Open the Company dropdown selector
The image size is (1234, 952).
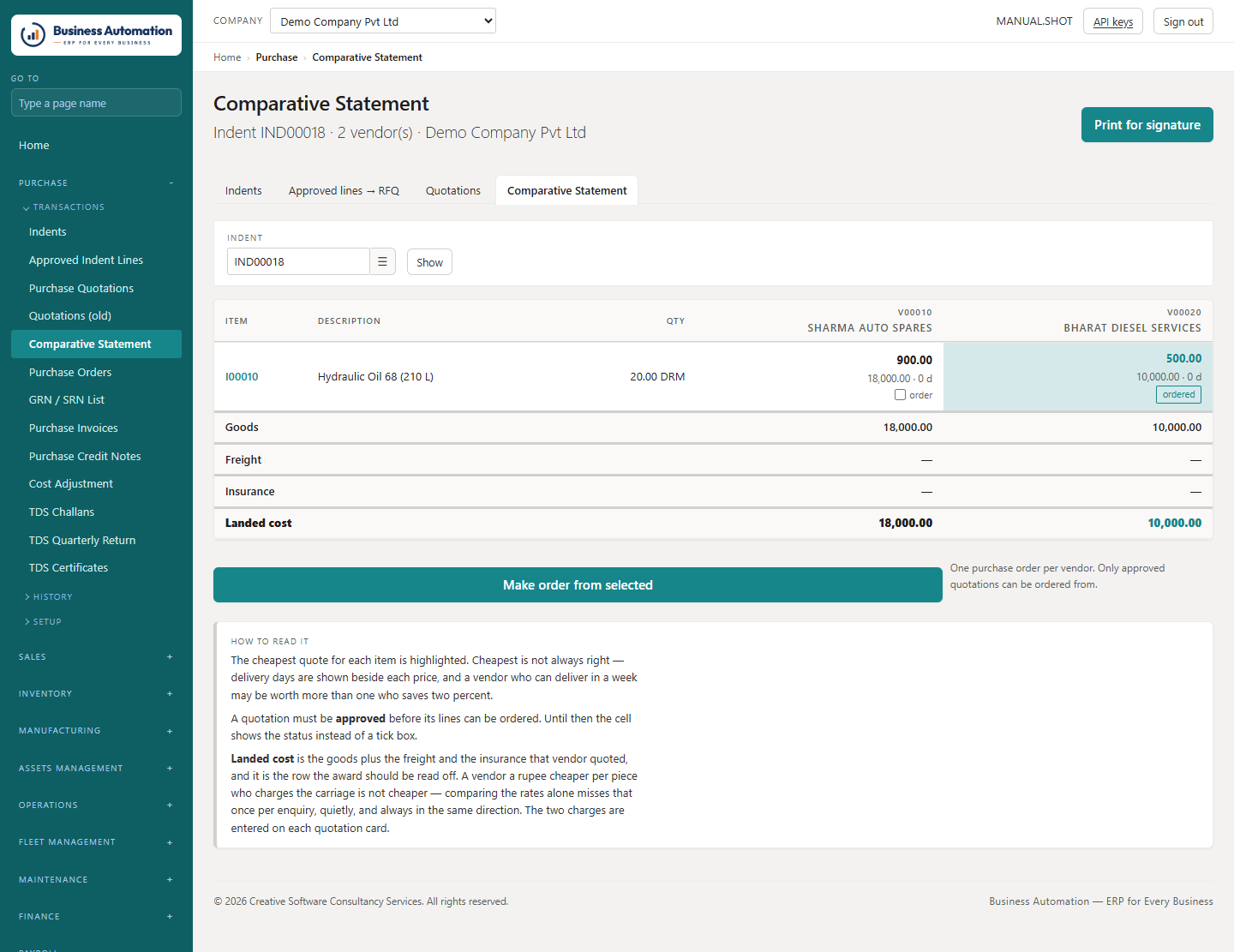[x=383, y=21]
